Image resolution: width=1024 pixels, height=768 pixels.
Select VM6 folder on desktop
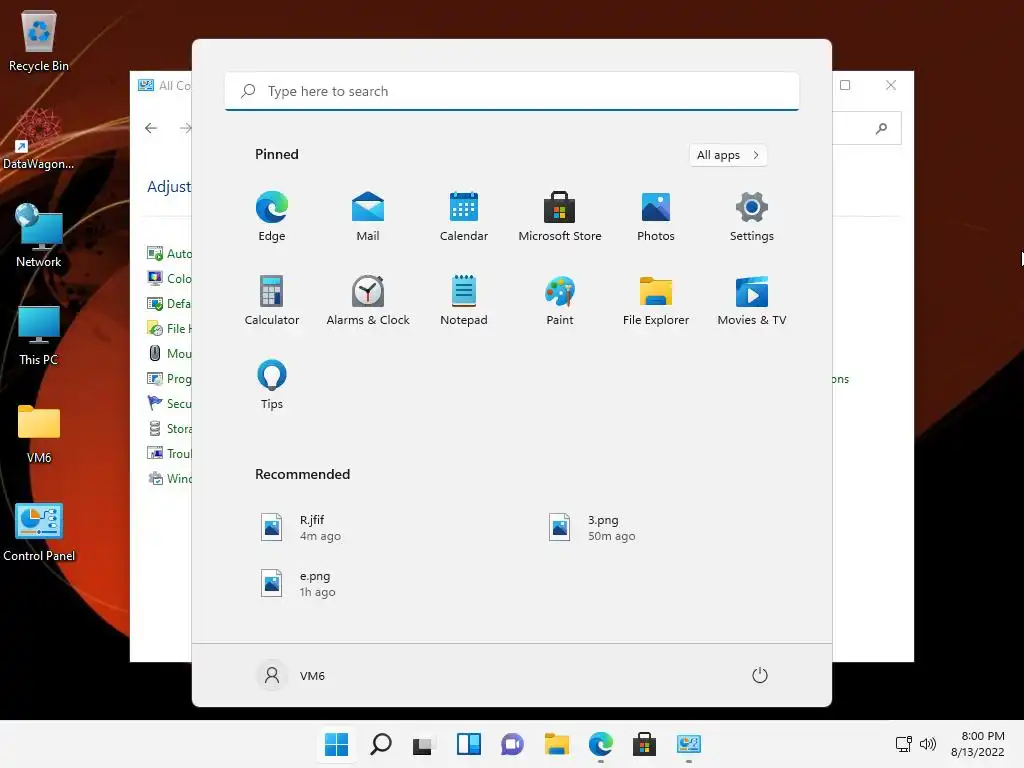pos(39,432)
